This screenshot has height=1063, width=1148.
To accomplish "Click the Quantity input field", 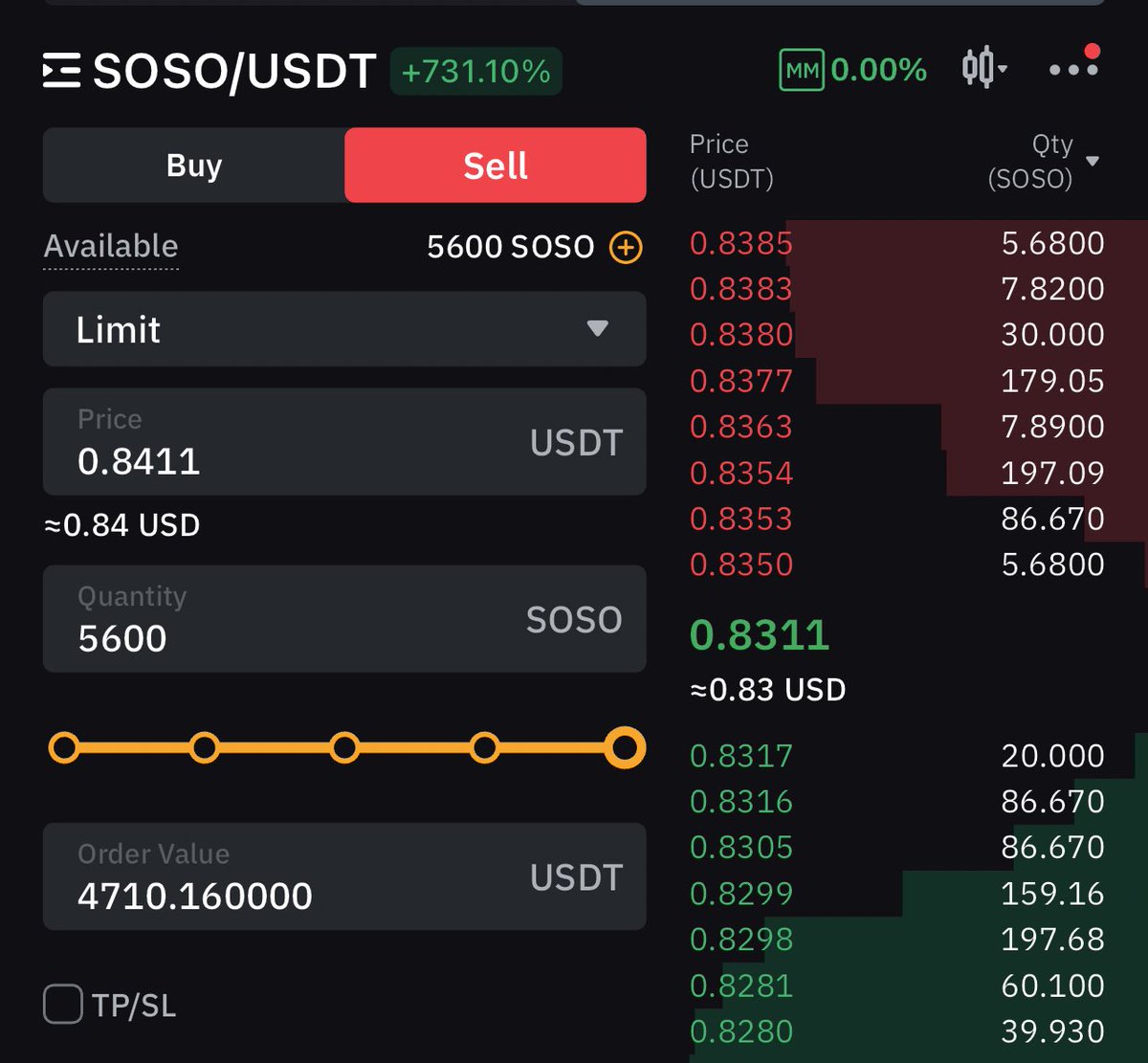I will click(x=344, y=619).
